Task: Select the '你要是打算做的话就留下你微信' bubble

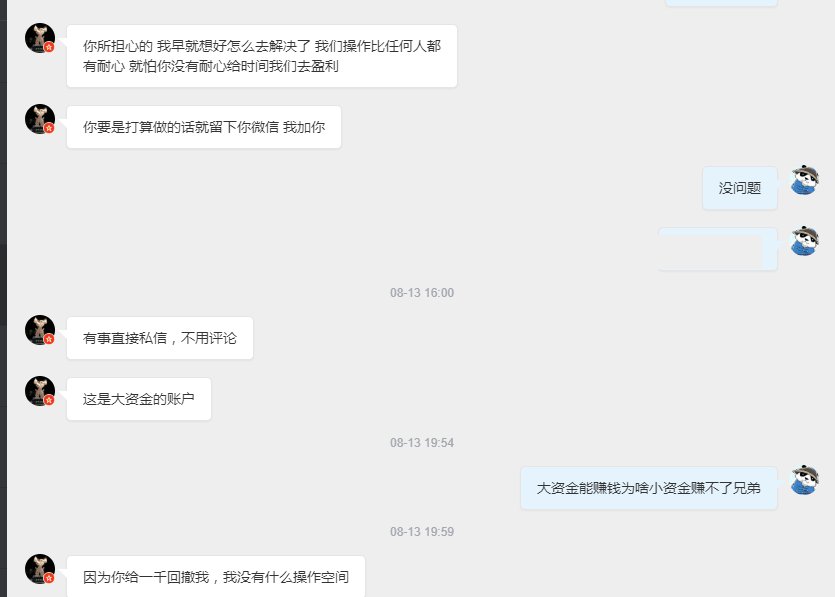Action: coord(204,127)
